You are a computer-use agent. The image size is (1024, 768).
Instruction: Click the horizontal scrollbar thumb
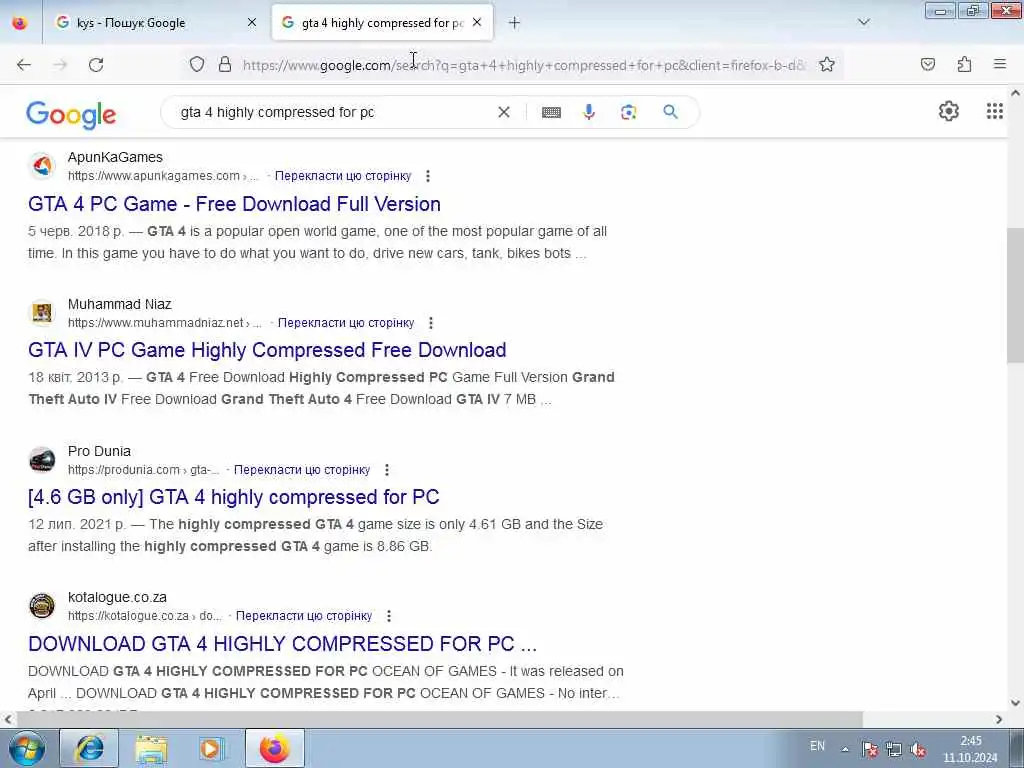pos(440,720)
